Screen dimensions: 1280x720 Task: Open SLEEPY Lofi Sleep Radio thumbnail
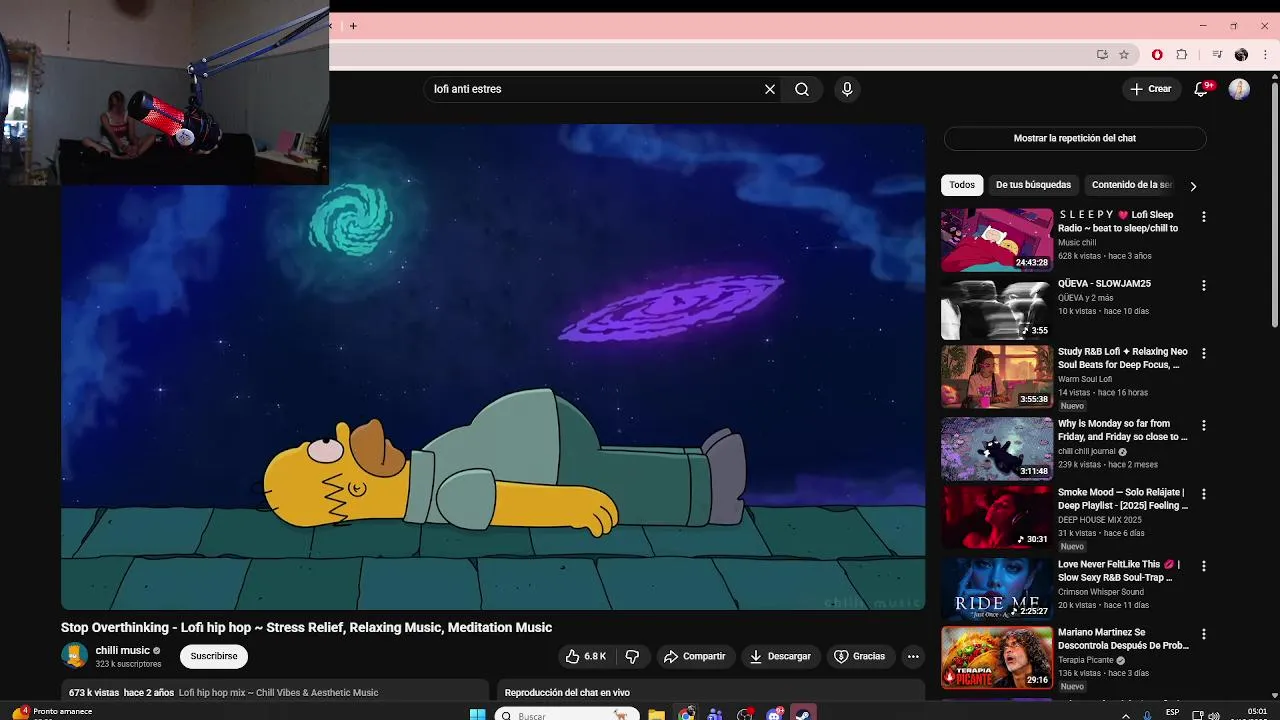997,240
